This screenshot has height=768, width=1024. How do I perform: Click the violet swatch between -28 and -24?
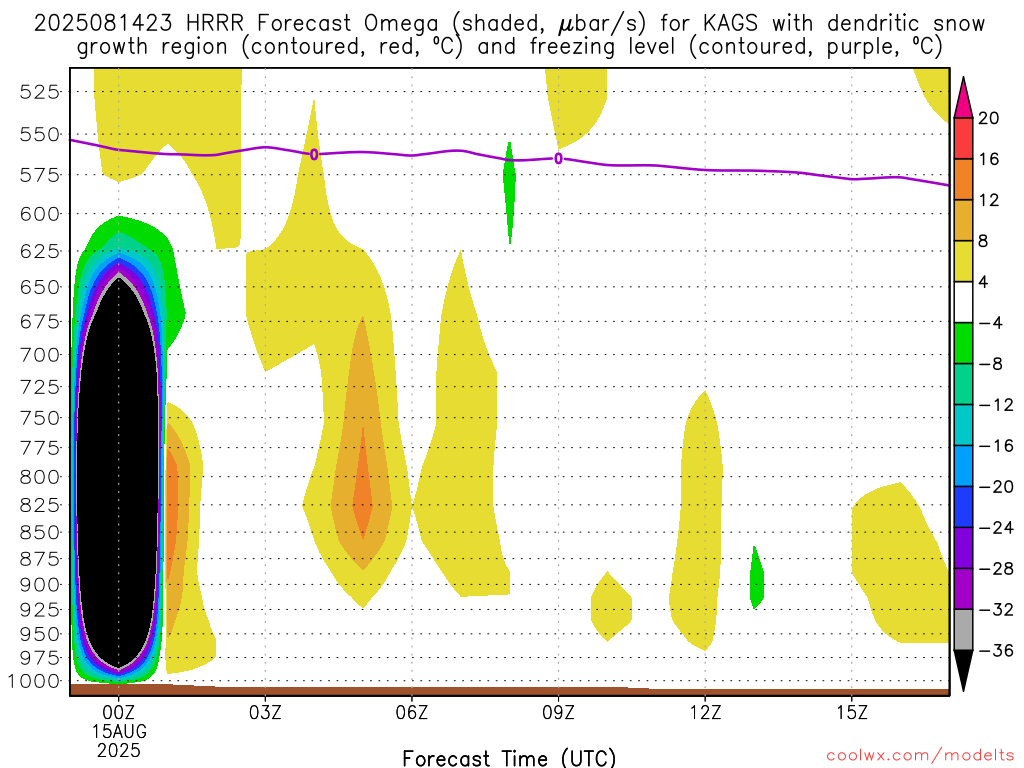[963, 547]
